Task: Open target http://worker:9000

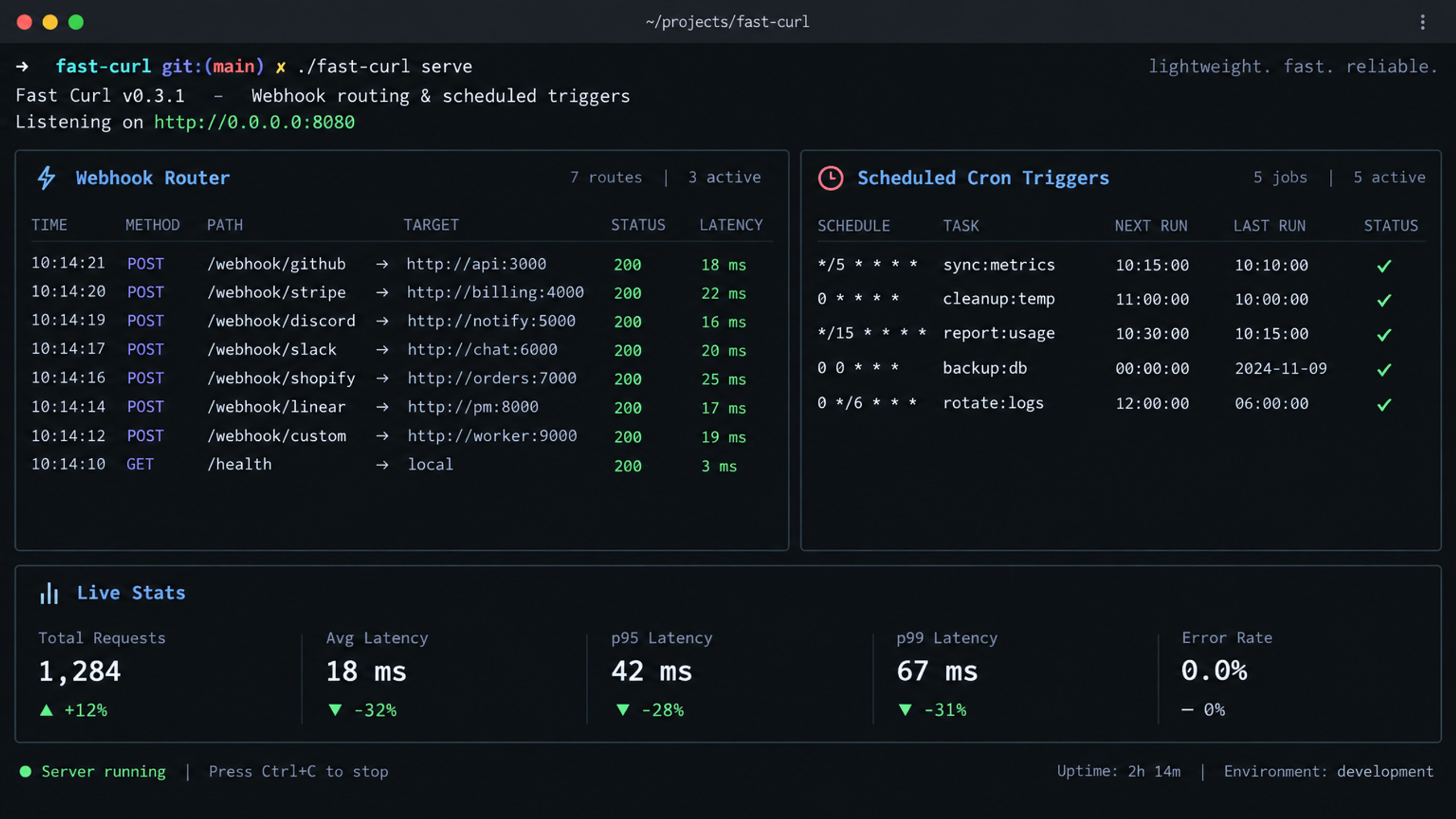Action: coord(492,436)
